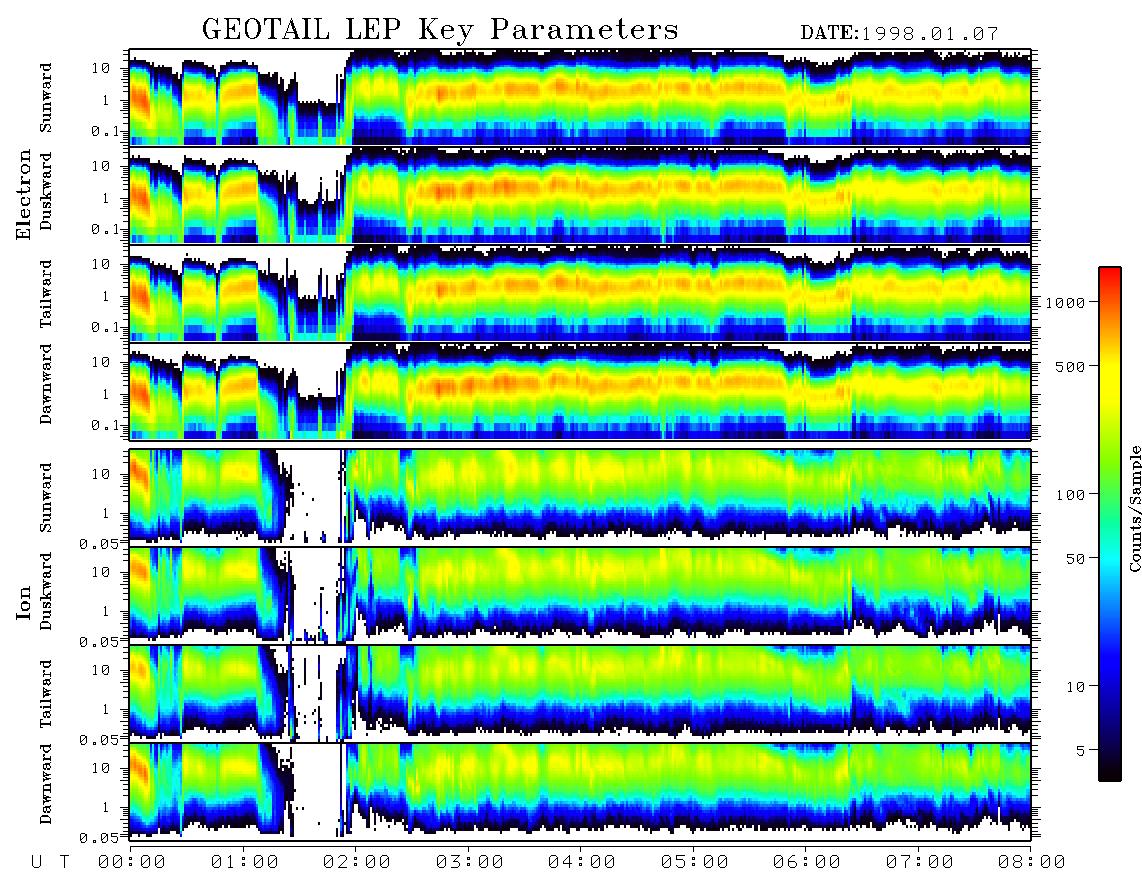Click the Electron Duskward spectrogram panel
Screen dimensions: 1142x880
coord(580,195)
